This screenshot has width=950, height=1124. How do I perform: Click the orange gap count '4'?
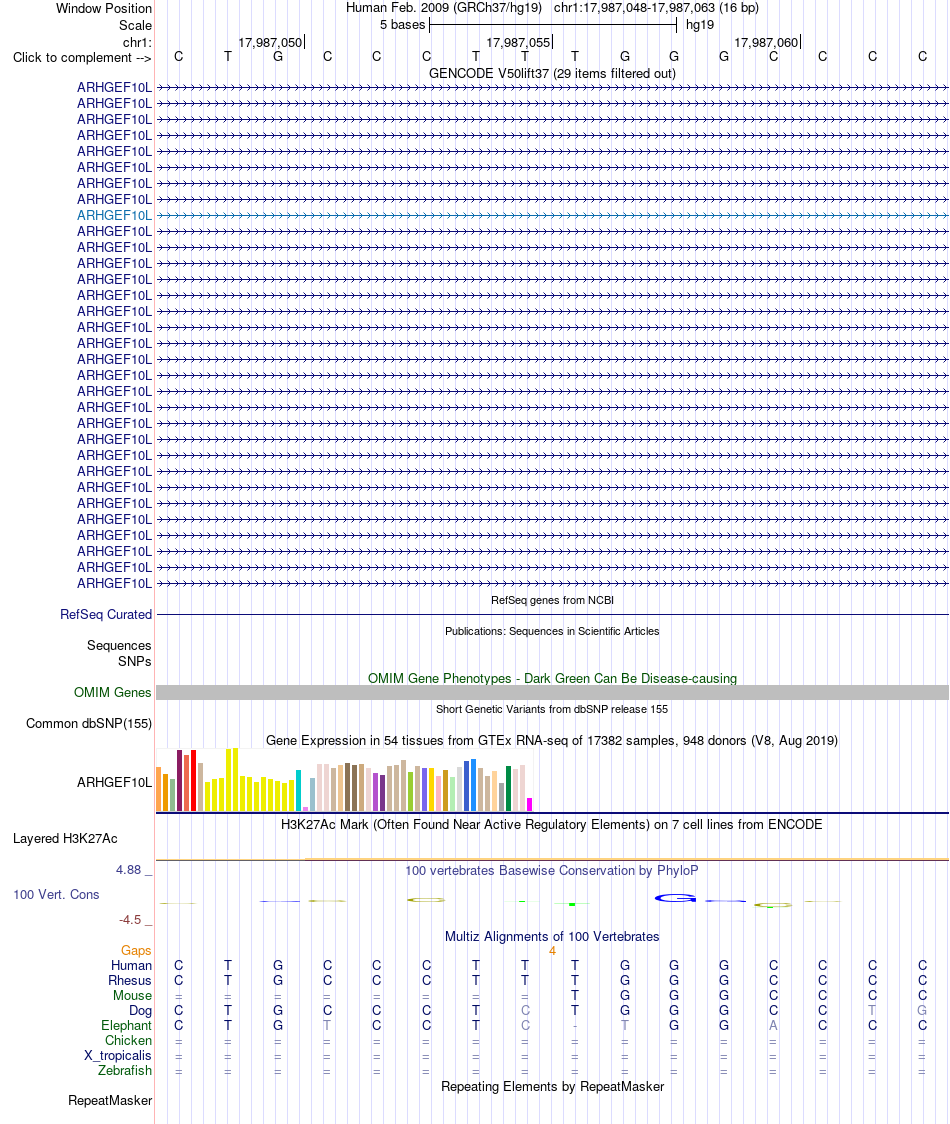coord(552,951)
